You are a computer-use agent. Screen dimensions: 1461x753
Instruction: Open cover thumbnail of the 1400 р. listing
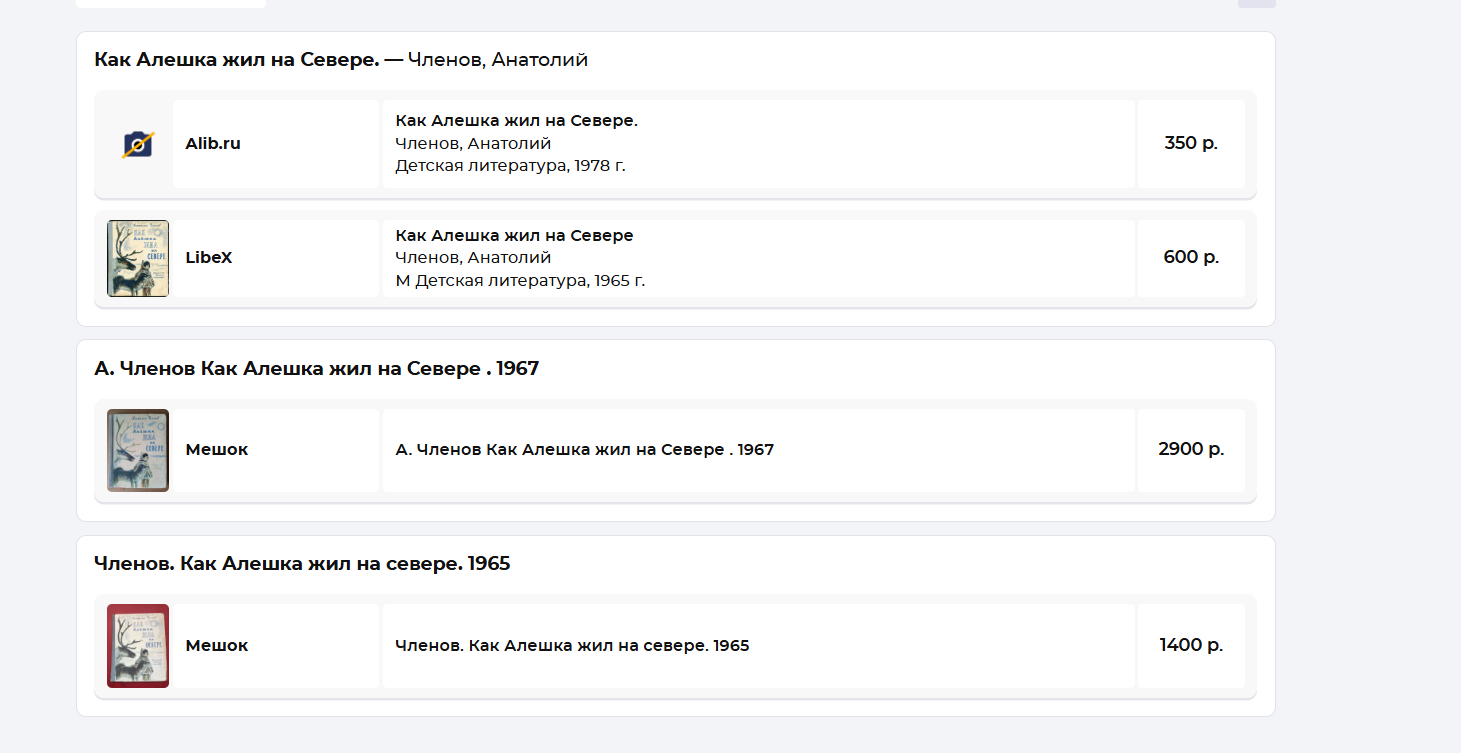click(x=138, y=646)
